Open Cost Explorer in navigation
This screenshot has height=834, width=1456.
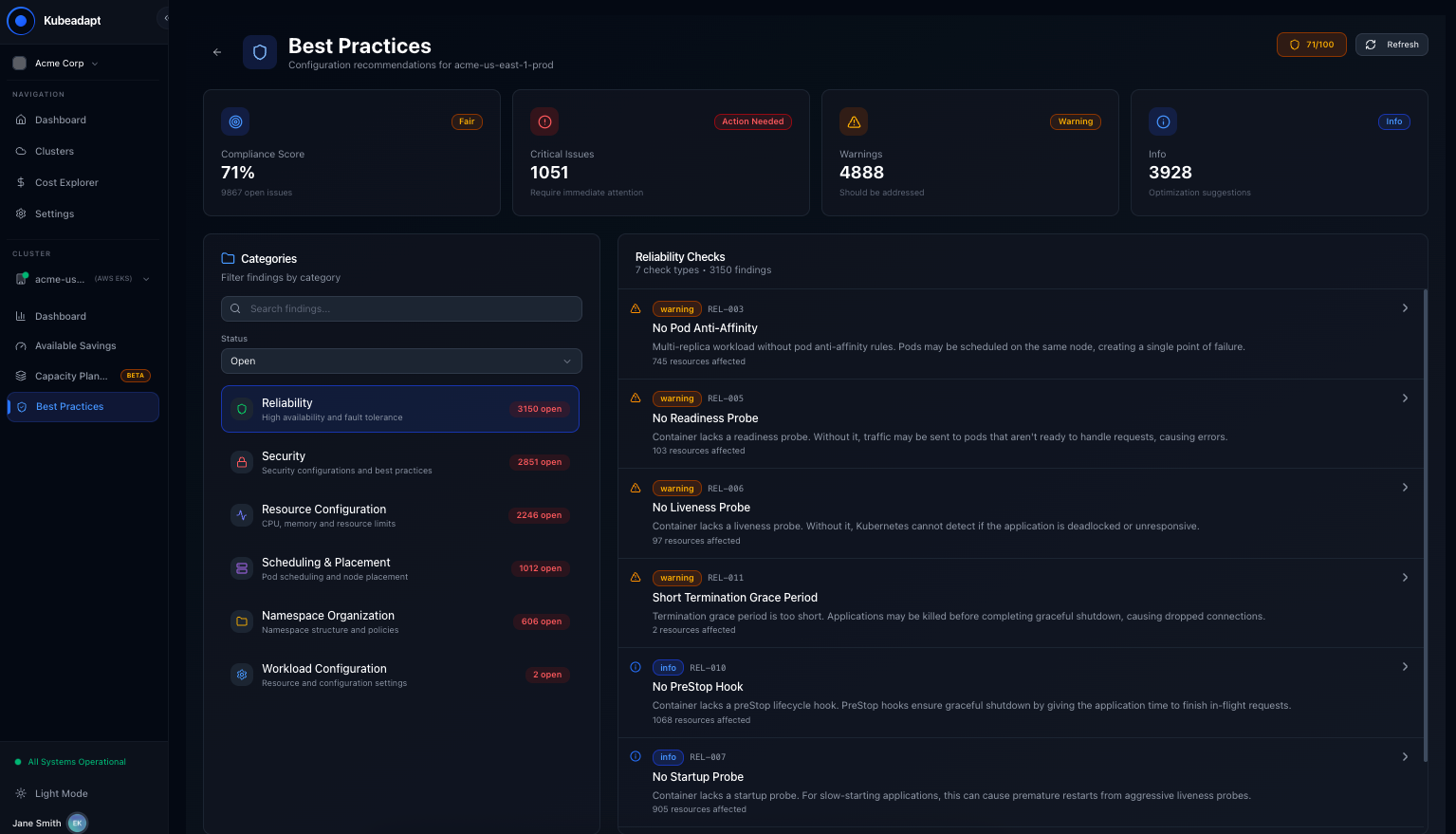tap(66, 182)
